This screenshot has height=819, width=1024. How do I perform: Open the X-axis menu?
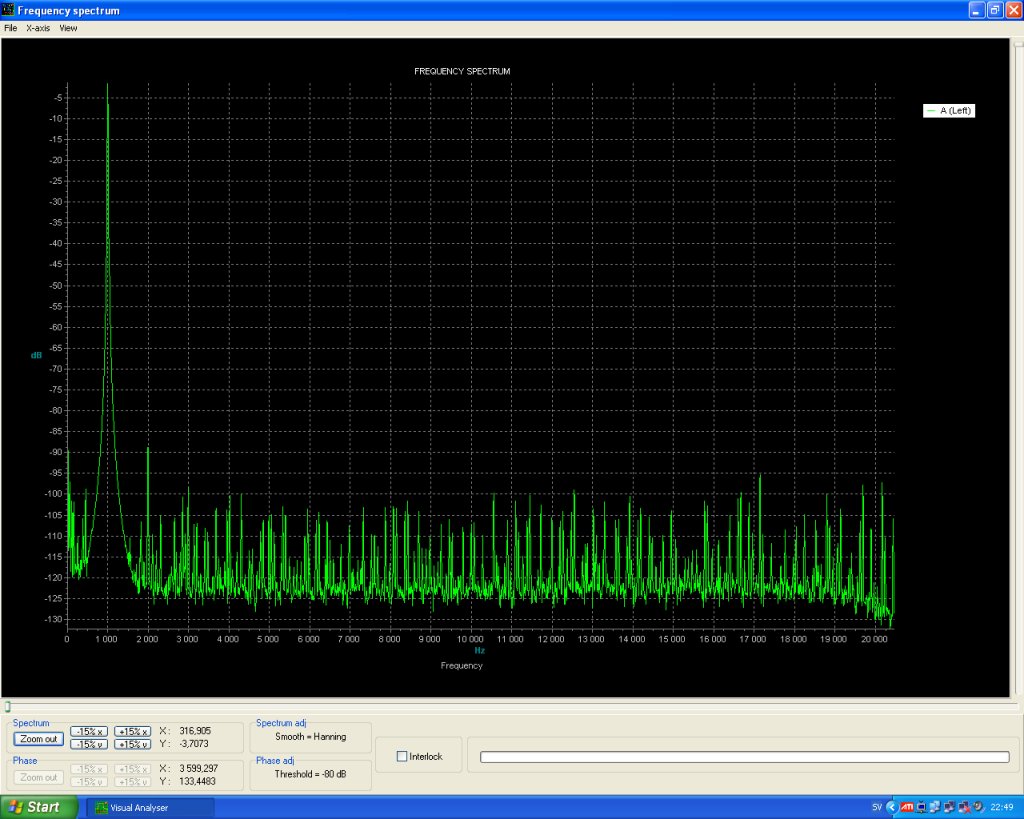tap(38, 28)
